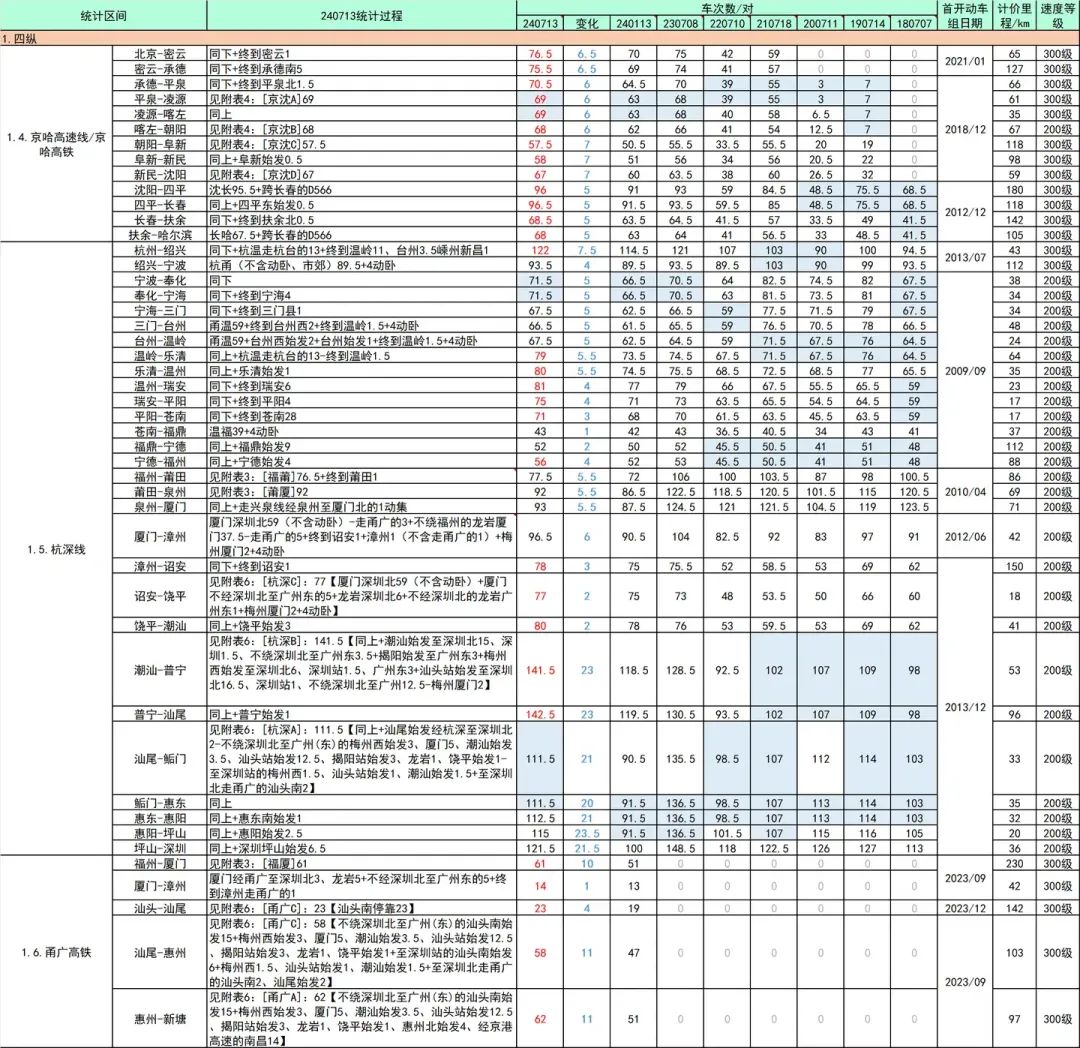Select the 1.4.京哈高速线/京哈高铁 group cell
Image resolution: width=1080 pixels, height=1048 pixels.
pyautogui.click(x=56, y=144)
